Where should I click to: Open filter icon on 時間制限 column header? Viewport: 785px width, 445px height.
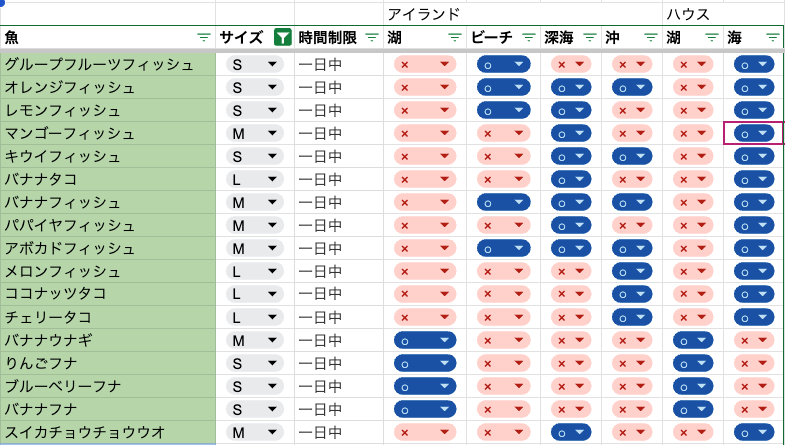coord(372,38)
